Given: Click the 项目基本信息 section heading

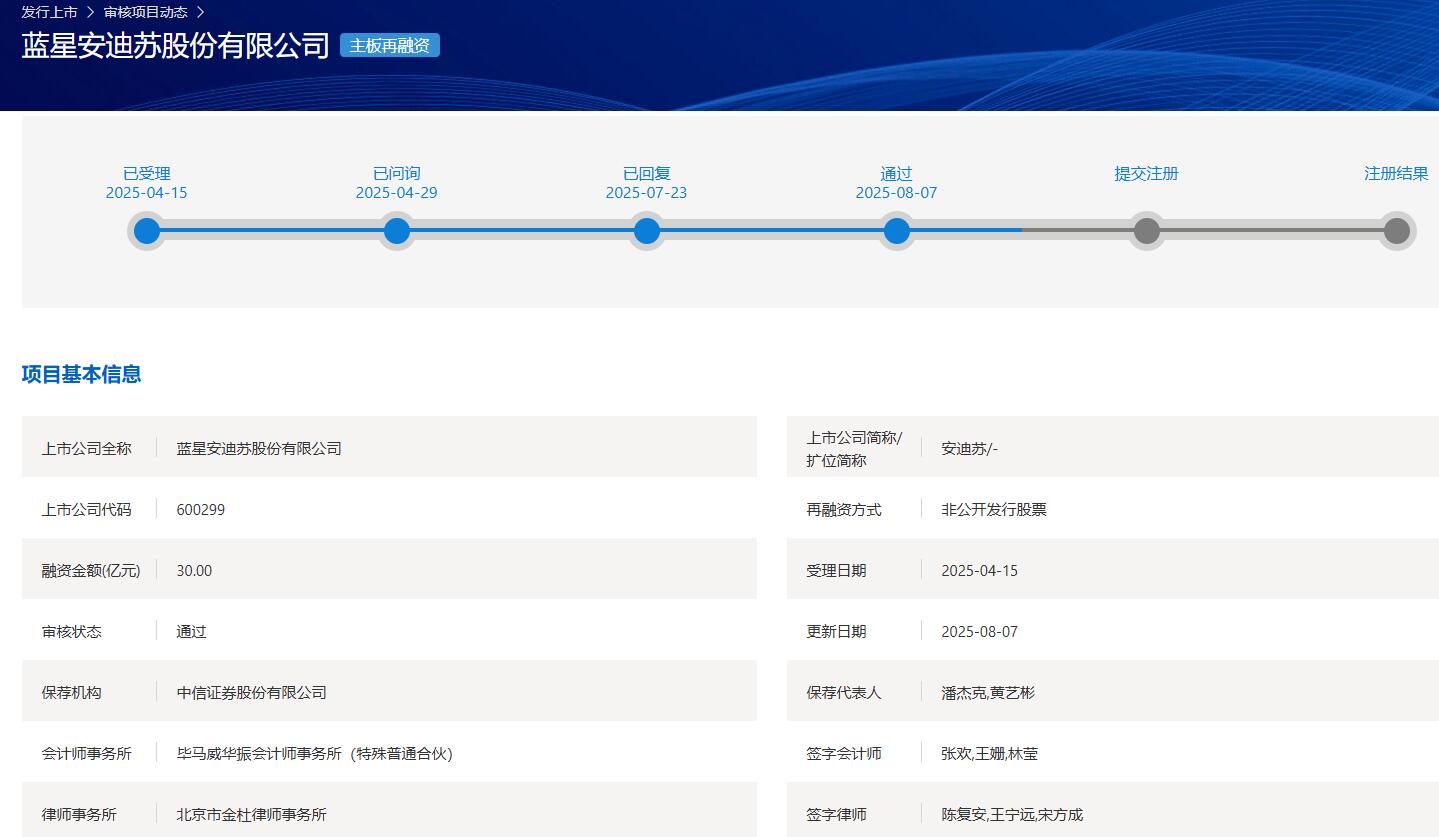Looking at the screenshot, I should [x=81, y=374].
